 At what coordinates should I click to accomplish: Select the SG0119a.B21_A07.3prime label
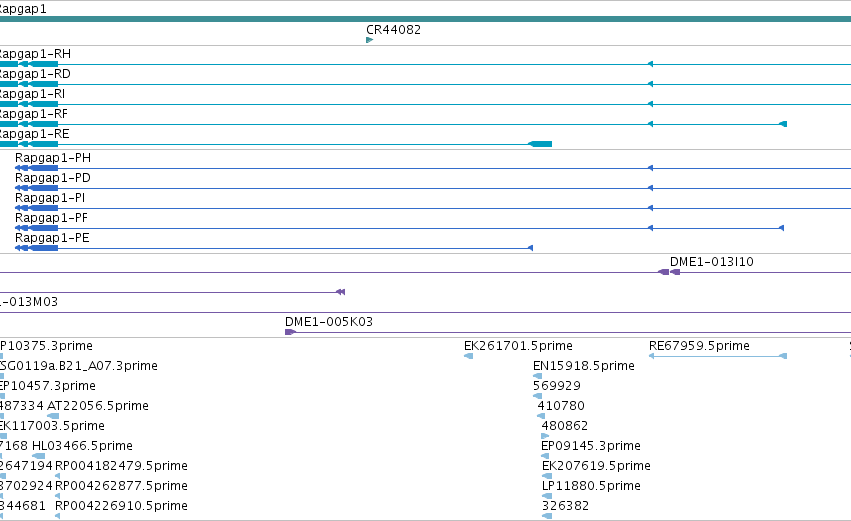[x=79, y=366]
